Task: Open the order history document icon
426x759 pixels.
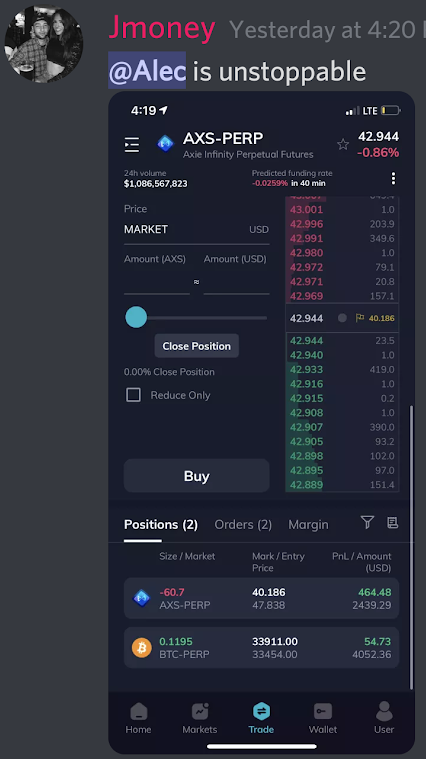Action: (393, 522)
